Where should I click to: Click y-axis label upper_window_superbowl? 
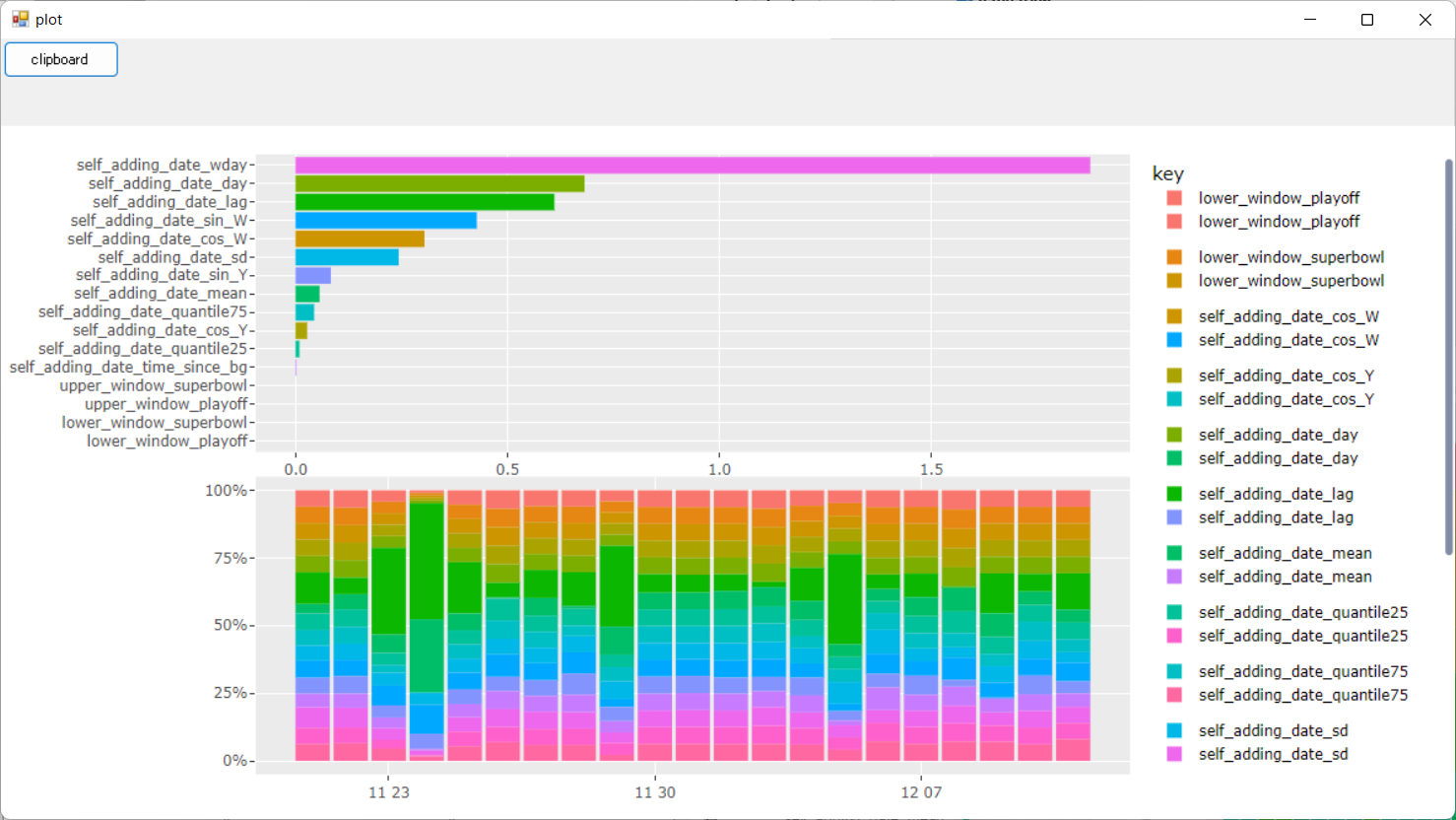click(154, 385)
